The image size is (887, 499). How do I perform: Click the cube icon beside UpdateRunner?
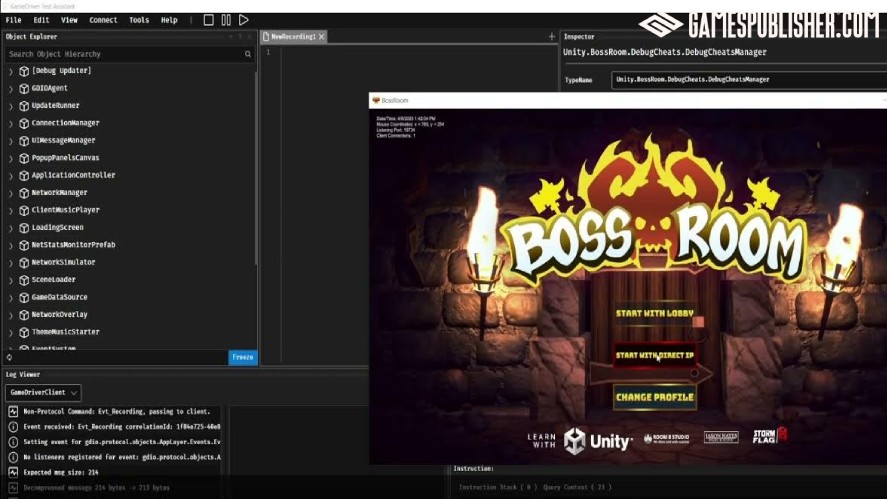(x=24, y=106)
